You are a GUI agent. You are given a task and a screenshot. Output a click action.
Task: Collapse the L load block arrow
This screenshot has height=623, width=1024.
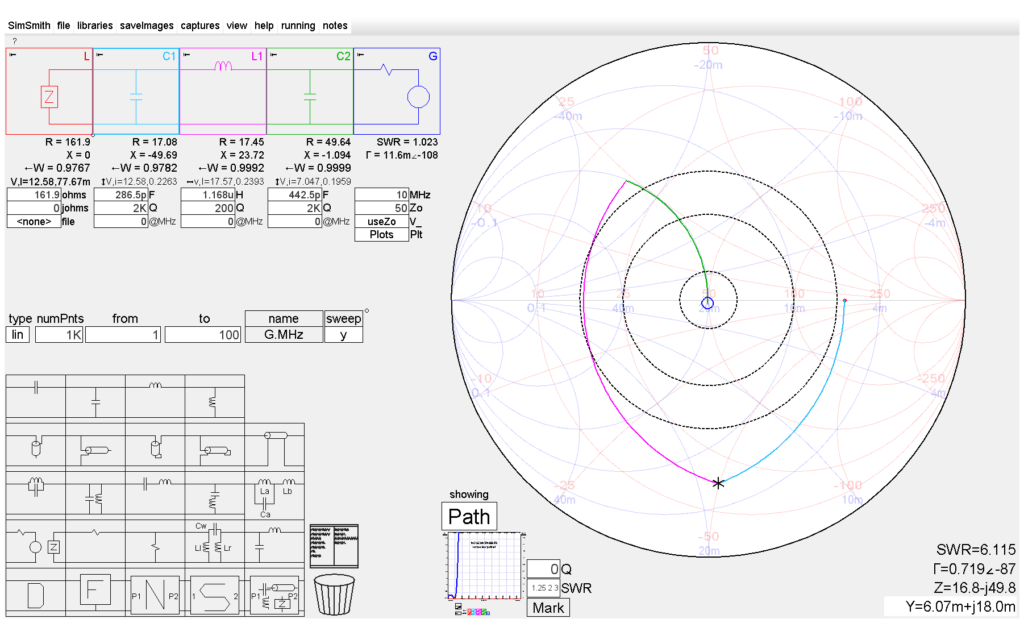pos(13,55)
